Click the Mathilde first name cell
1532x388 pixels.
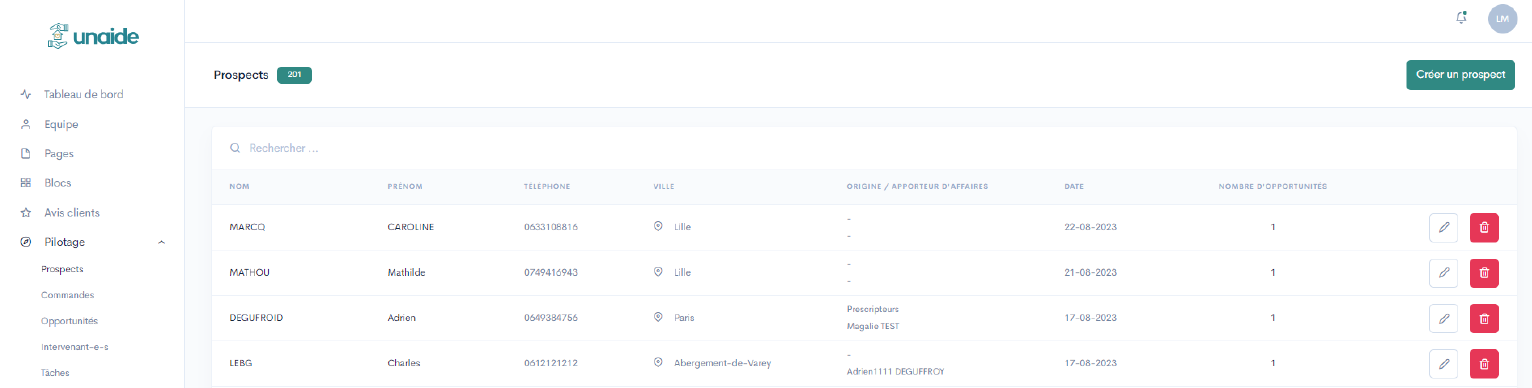(x=407, y=272)
